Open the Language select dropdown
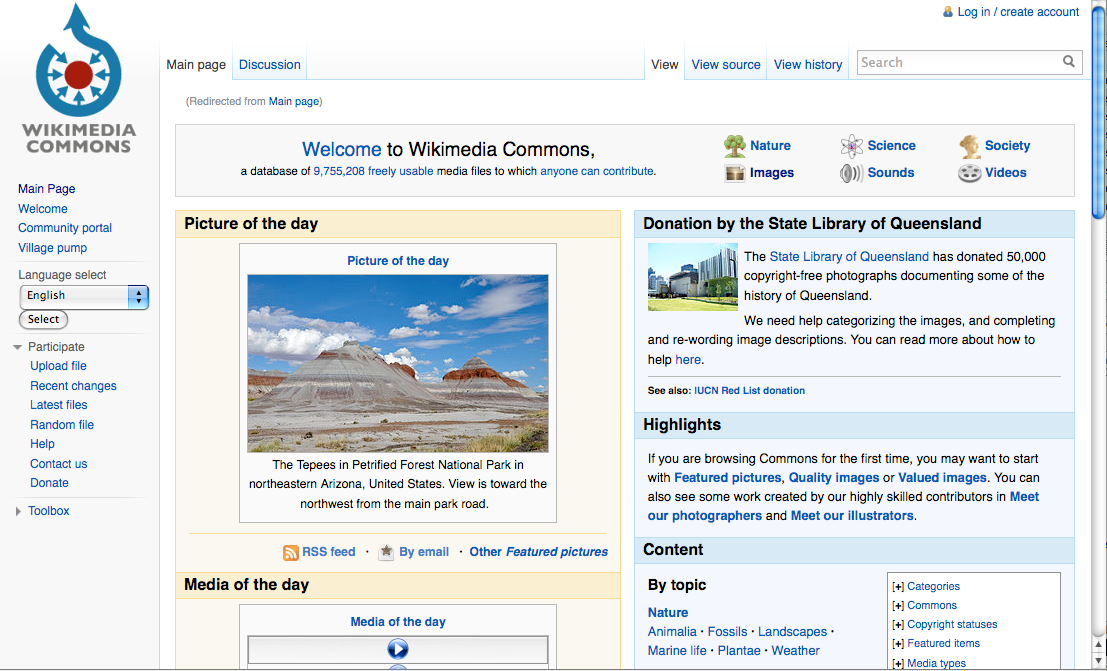 (x=84, y=296)
